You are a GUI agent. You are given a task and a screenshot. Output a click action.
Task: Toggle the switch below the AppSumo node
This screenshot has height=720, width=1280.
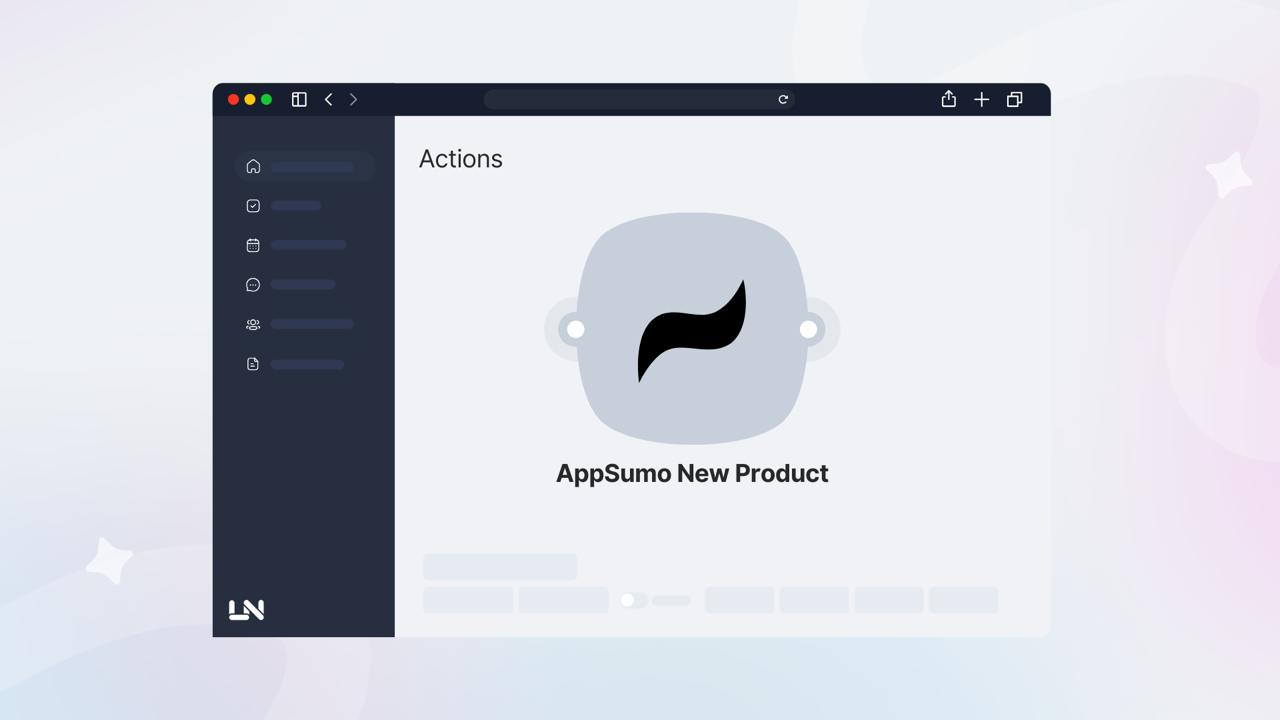point(633,600)
